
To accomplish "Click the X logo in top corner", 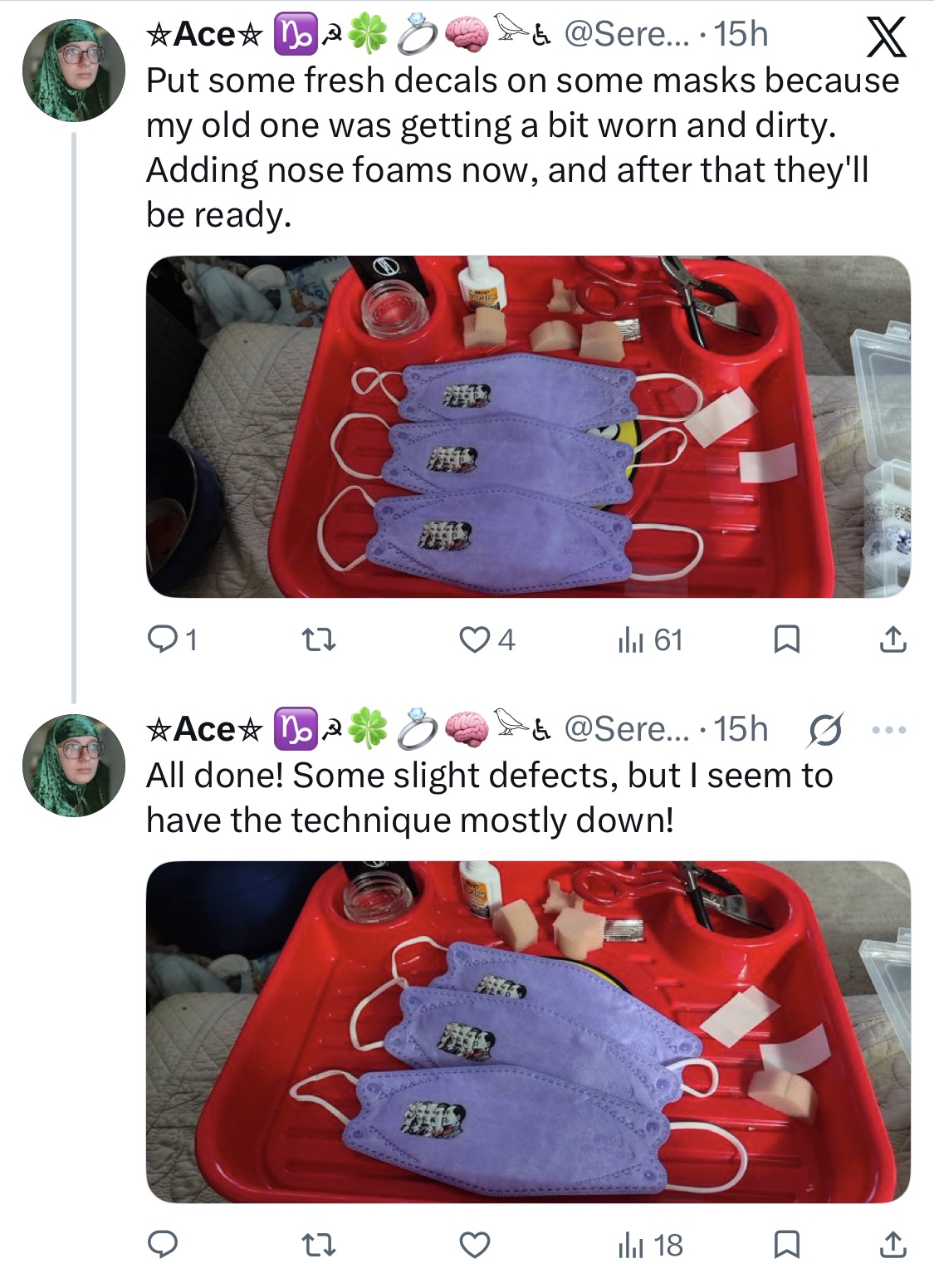I will [x=886, y=37].
